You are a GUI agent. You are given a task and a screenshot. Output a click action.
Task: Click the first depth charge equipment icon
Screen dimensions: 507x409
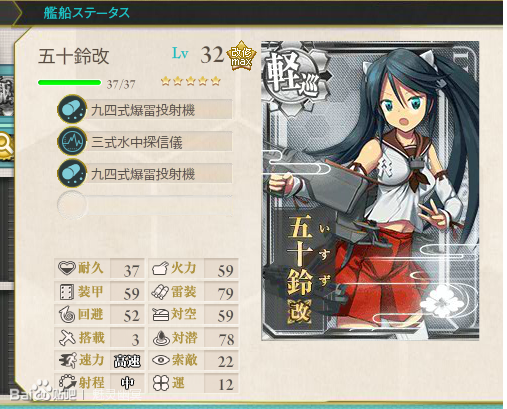pyautogui.click(x=72, y=109)
